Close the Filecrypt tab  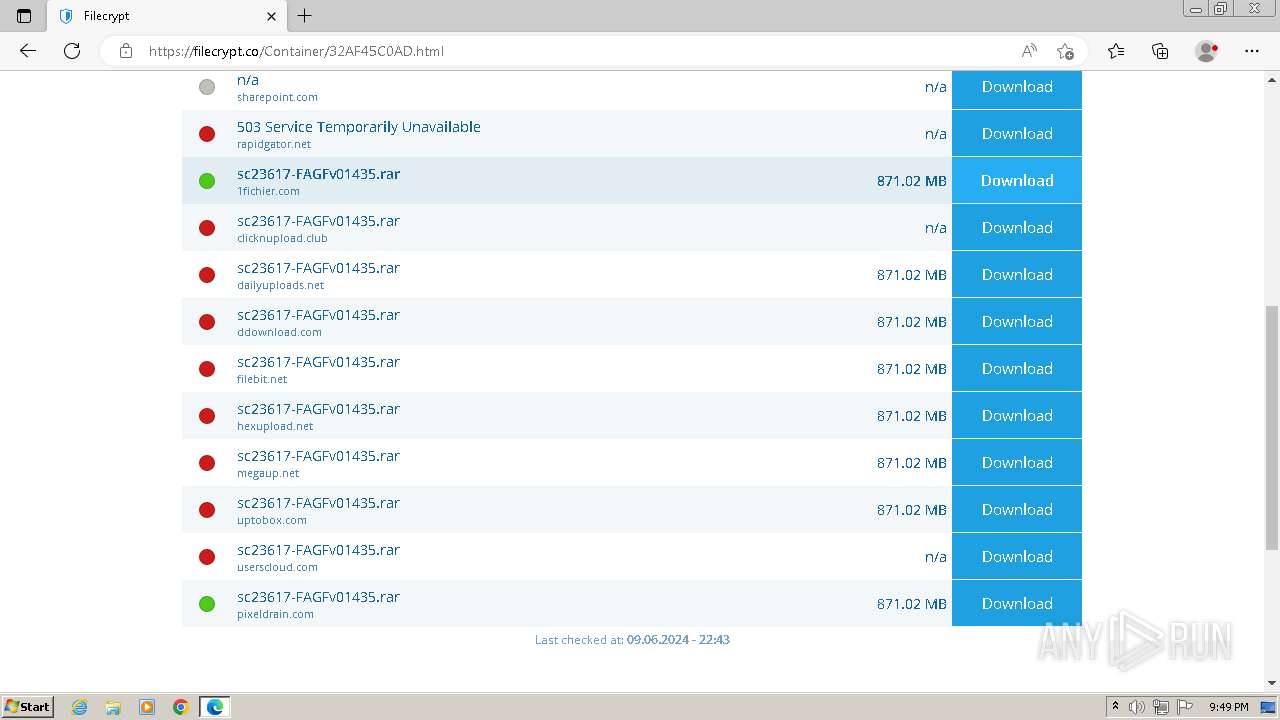[272, 16]
